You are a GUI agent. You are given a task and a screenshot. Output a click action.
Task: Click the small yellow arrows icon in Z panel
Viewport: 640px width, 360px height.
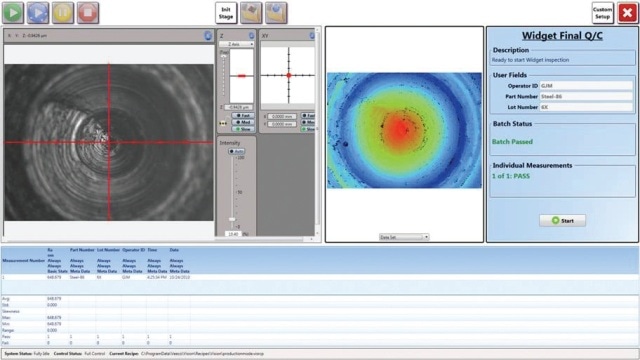(x=223, y=123)
